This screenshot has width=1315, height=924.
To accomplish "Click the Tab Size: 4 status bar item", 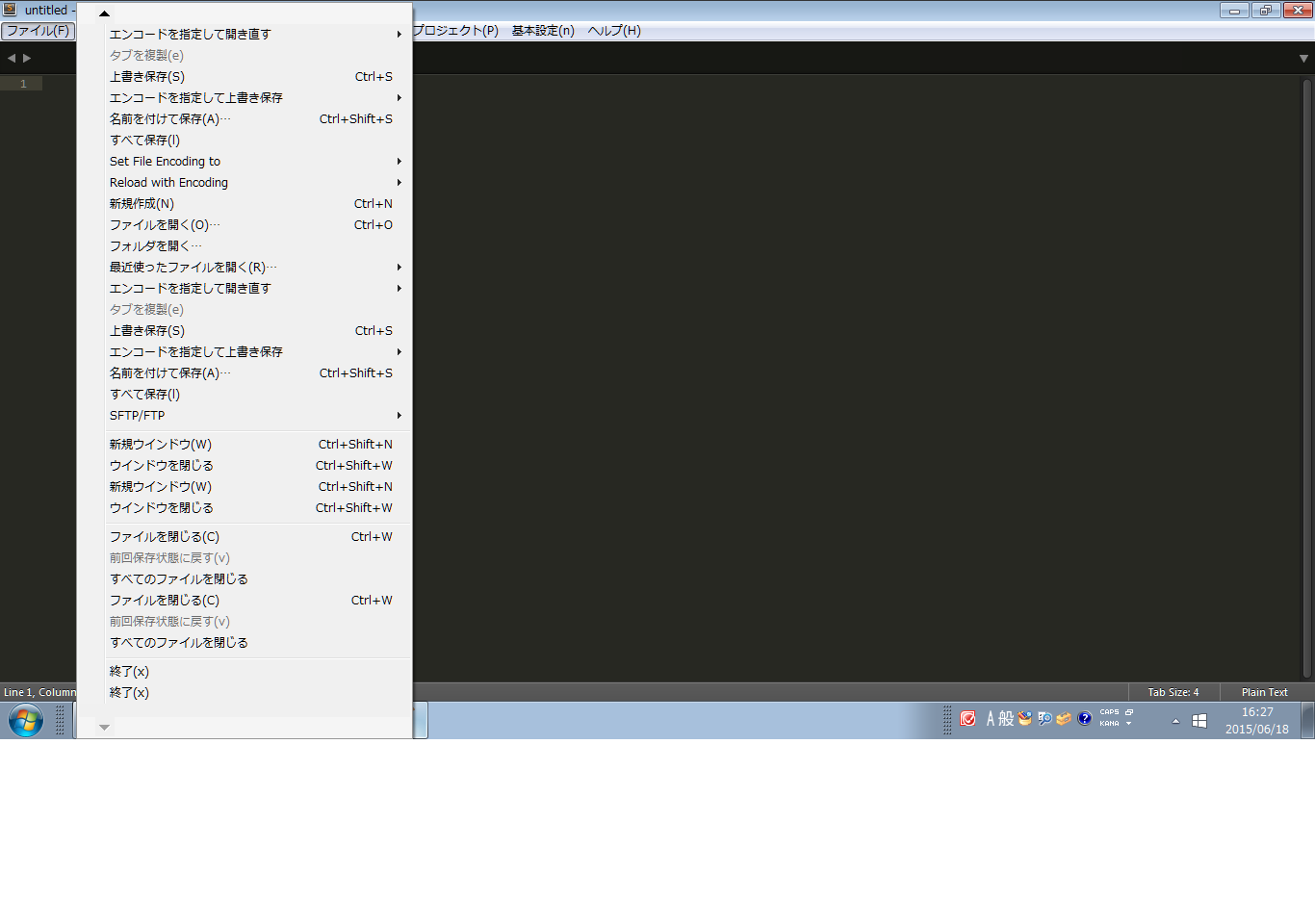I will pos(1173,692).
